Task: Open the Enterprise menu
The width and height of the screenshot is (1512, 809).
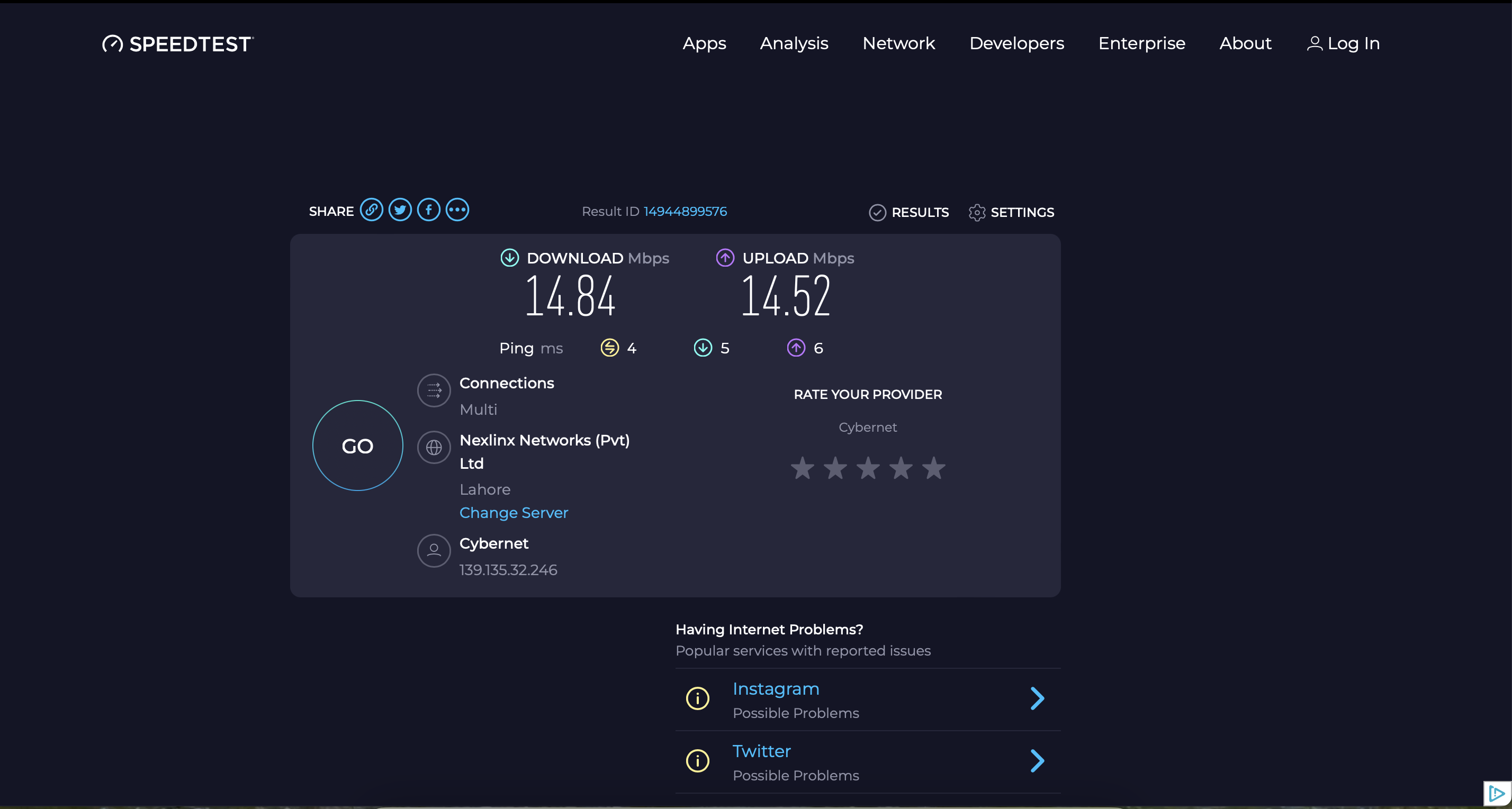Action: 1141,43
